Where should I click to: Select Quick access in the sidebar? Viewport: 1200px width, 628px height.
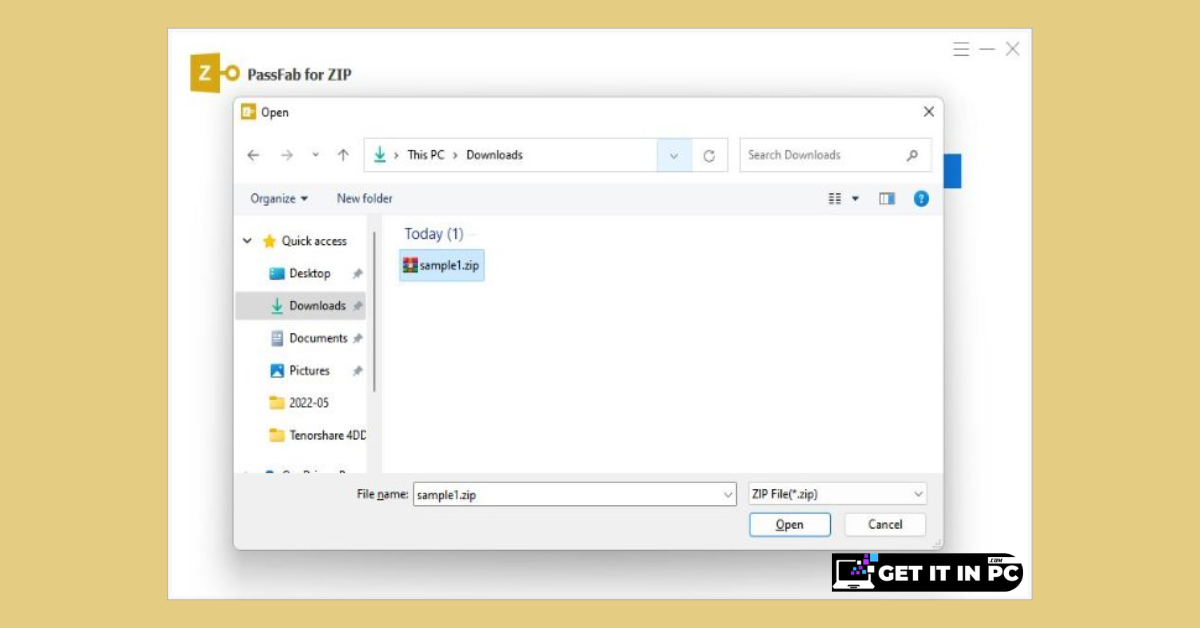314,241
